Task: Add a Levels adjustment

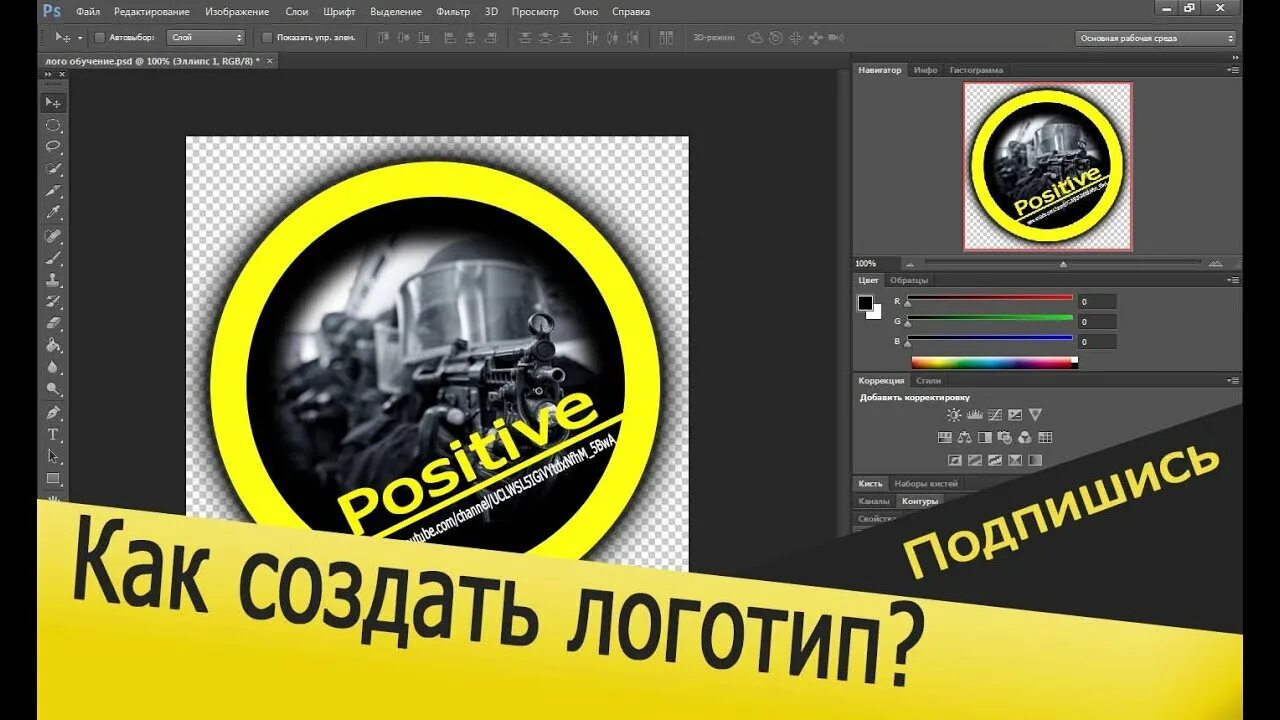Action: click(x=974, y=414)
